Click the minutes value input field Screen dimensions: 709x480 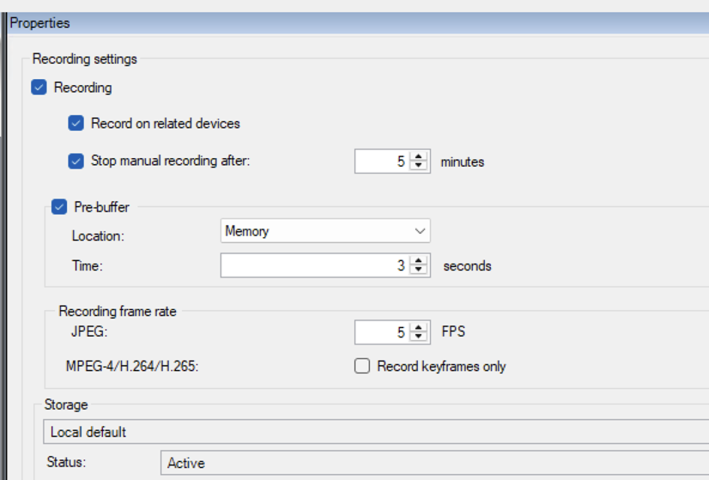(x=382, y=161)
